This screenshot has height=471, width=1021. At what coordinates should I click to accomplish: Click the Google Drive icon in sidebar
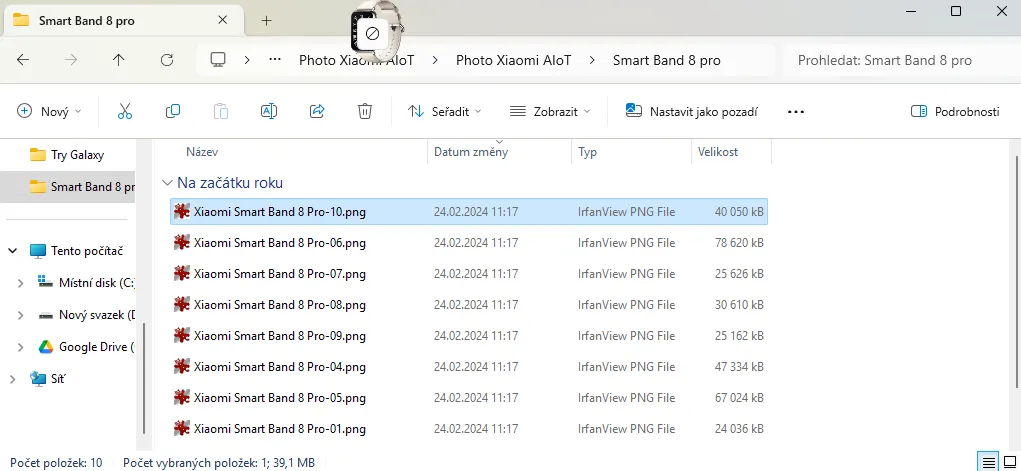[x=45, y=347]
